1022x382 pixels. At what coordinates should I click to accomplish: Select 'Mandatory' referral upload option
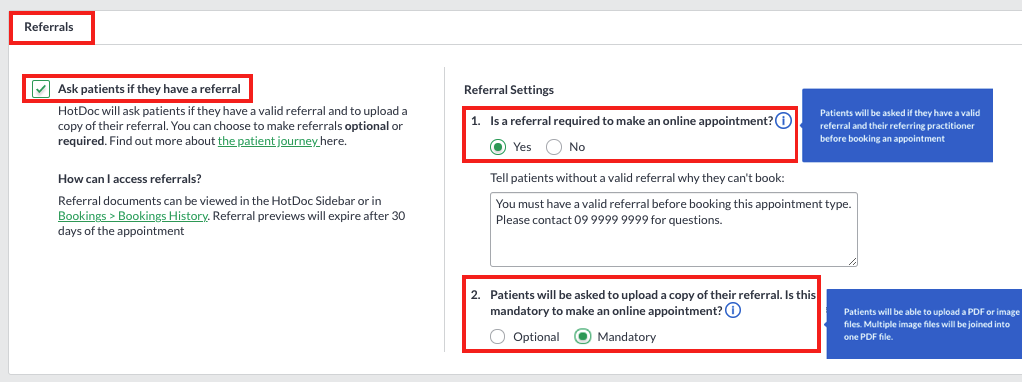(x=583, y=337)
